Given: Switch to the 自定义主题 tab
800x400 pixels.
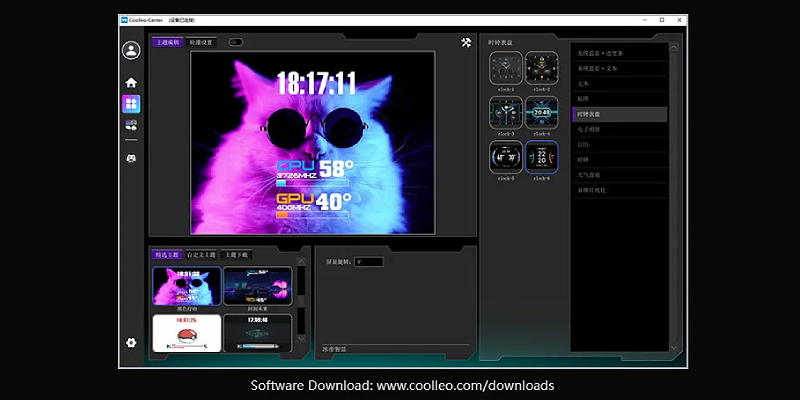Looking at the screenshot, I should point(202,255).
